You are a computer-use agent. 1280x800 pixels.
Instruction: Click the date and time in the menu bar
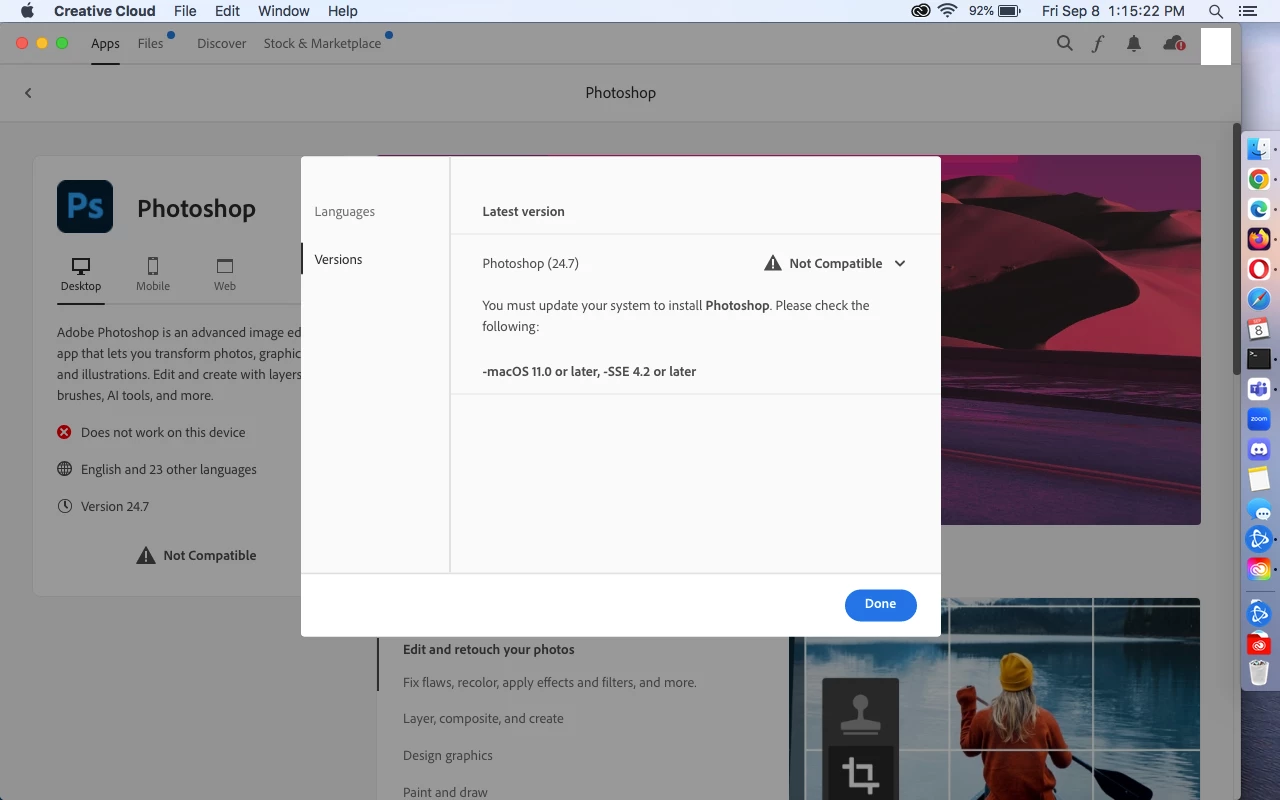tap(1113, 11)
